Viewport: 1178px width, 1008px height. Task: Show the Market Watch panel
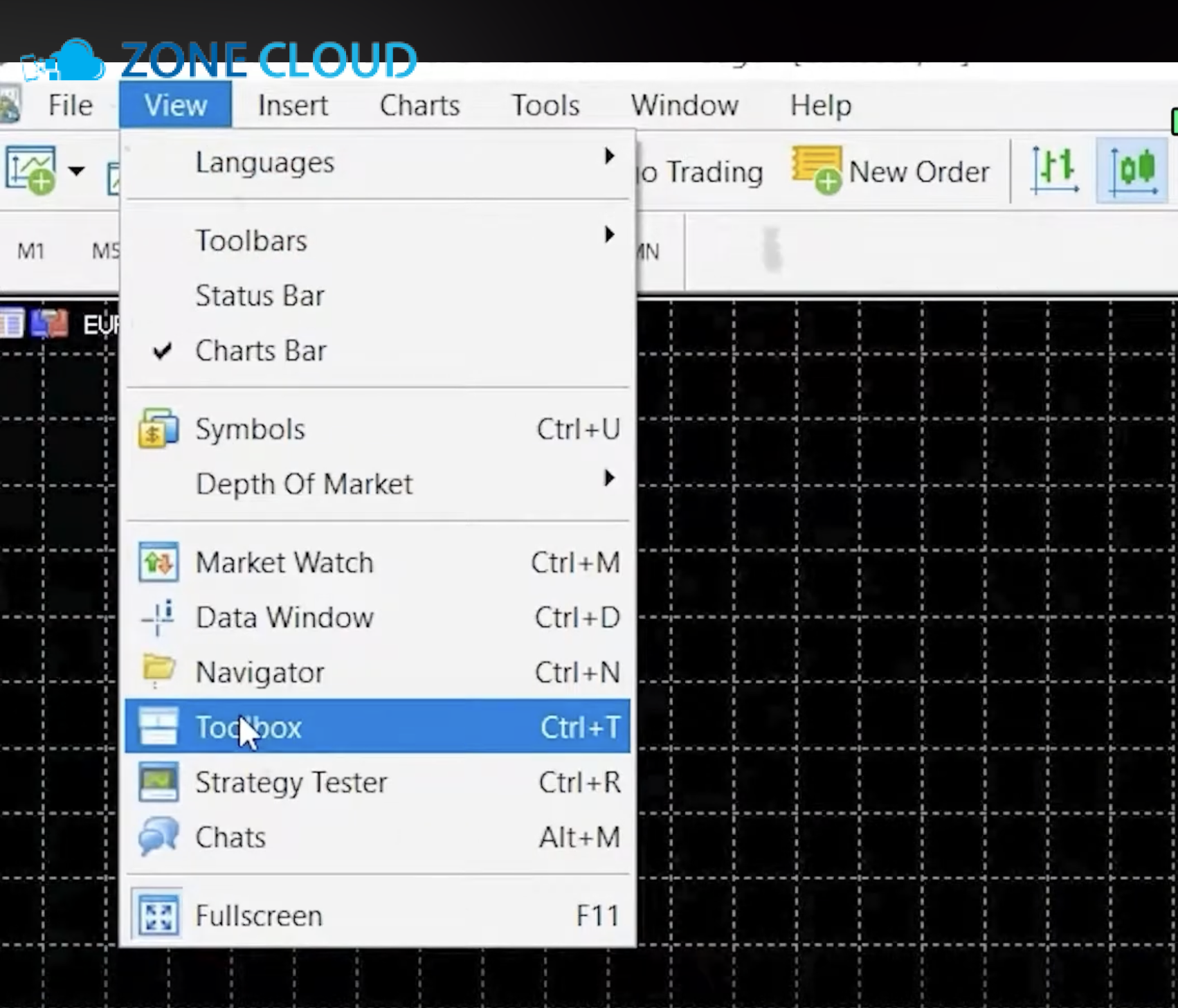click(x=377, y=562)
